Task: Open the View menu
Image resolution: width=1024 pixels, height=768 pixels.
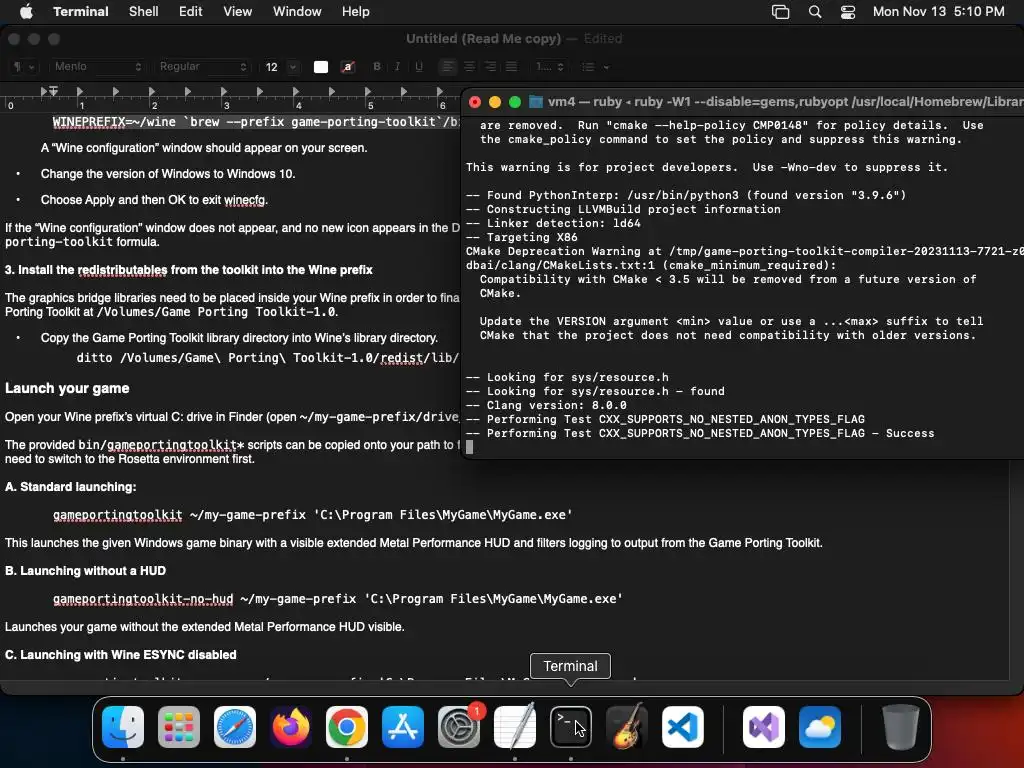Action: [x=237, y=12]
